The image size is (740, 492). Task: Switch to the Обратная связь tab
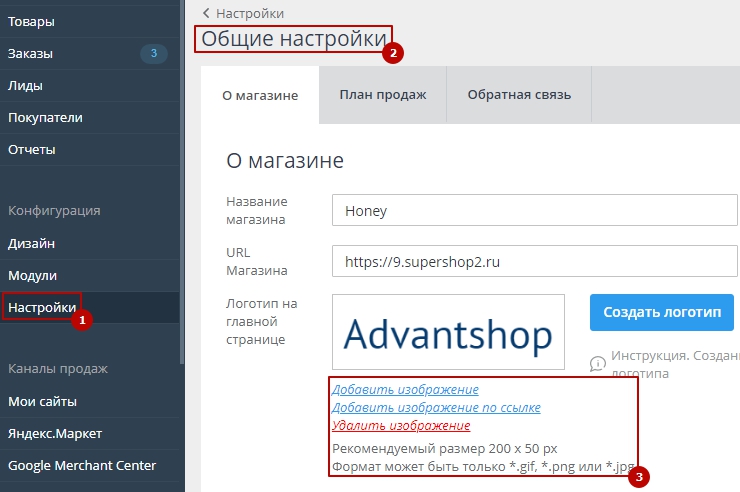[x=519, y=95]
